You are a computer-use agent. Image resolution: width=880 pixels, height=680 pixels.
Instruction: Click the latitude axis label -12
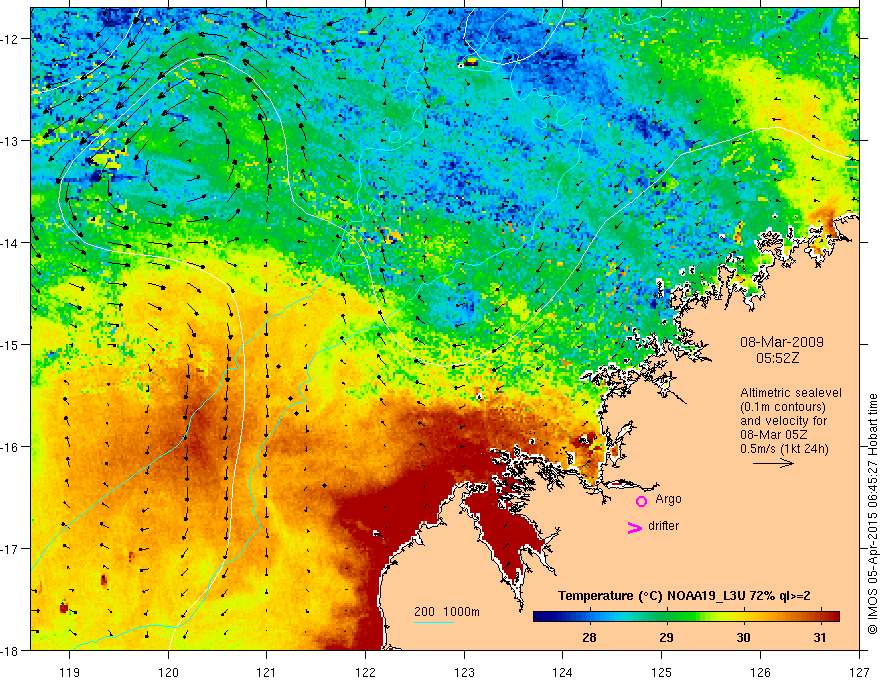(10, 39)
